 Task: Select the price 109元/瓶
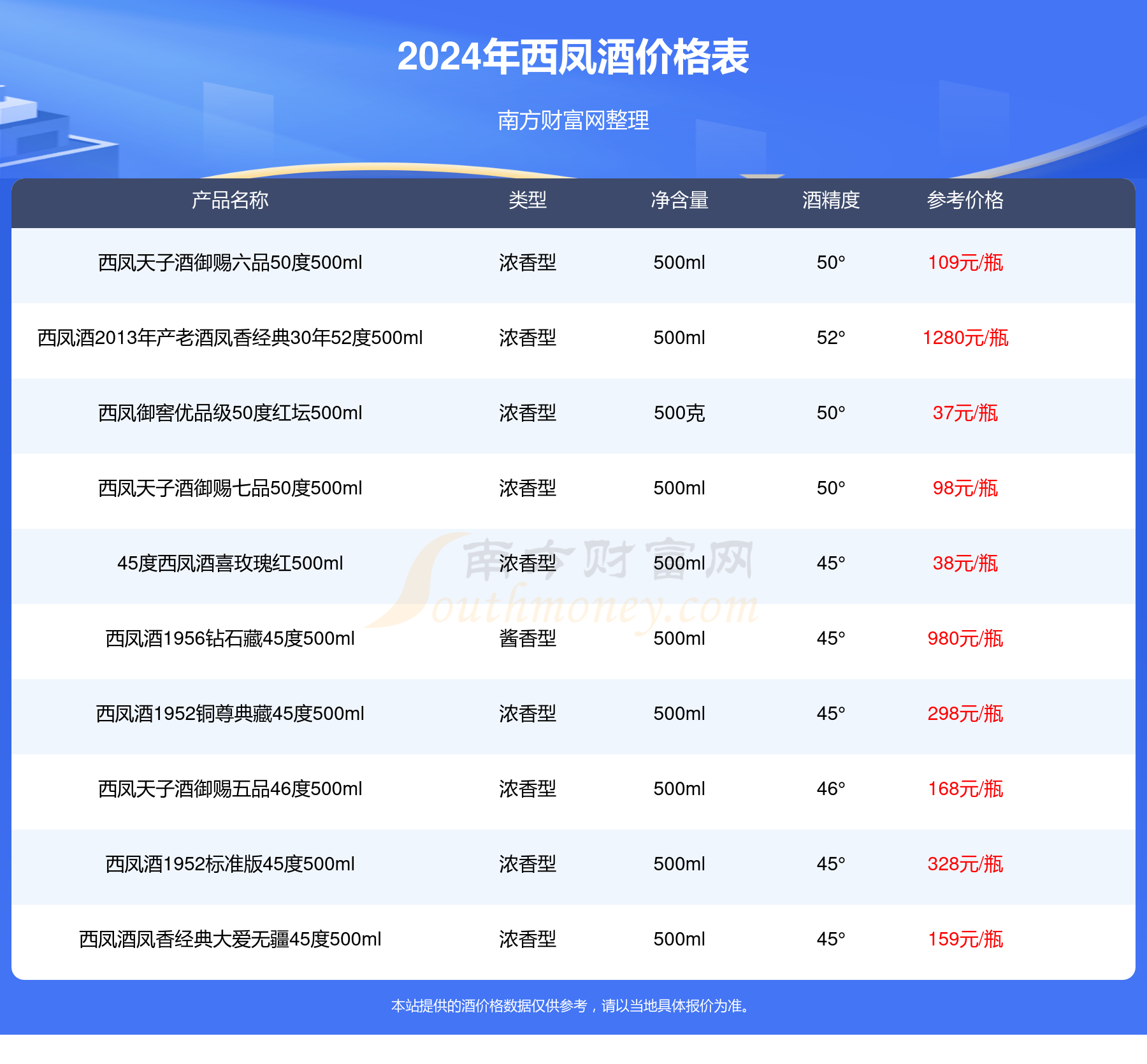965,262
